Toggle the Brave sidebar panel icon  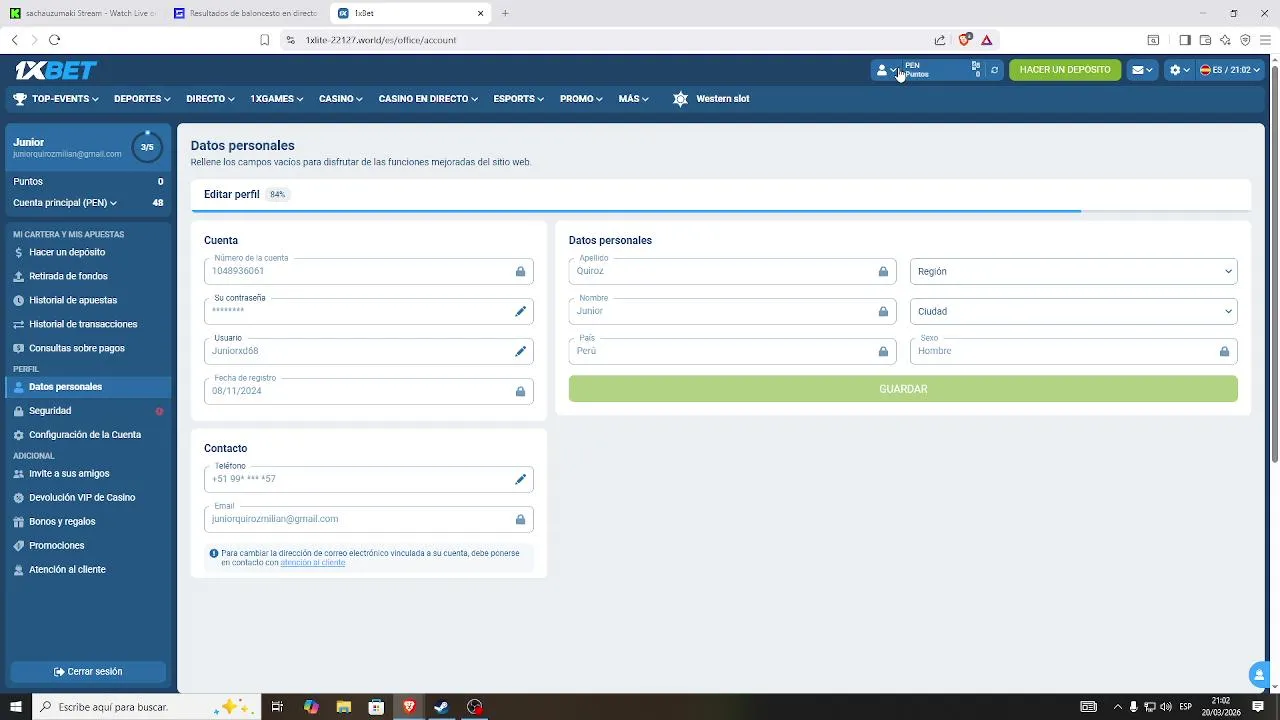1184,40
